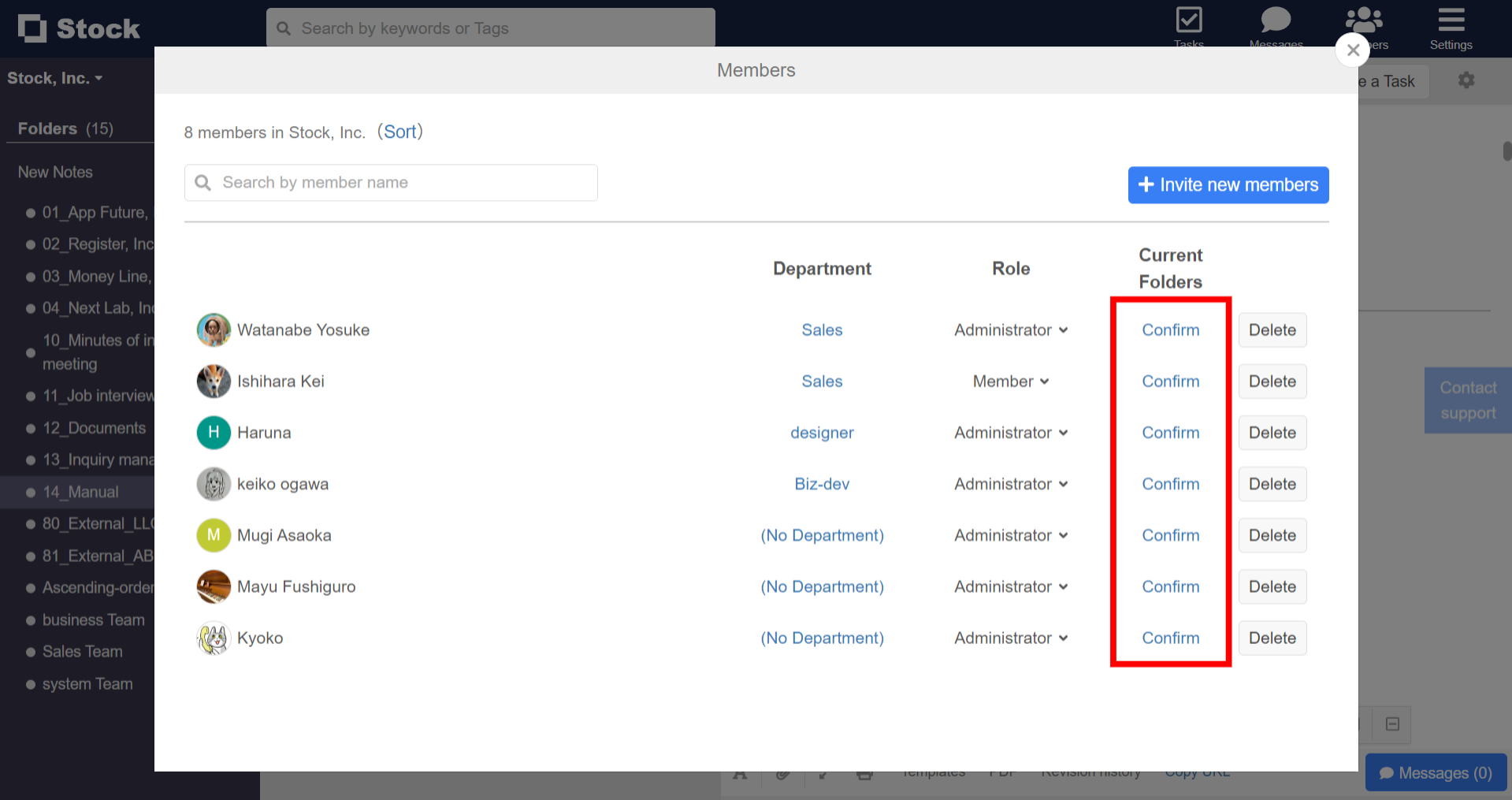Click Watanabe Yosuke's profile avatar
1512x800 pixels.
pyautogui.click(x=213, y=329)
